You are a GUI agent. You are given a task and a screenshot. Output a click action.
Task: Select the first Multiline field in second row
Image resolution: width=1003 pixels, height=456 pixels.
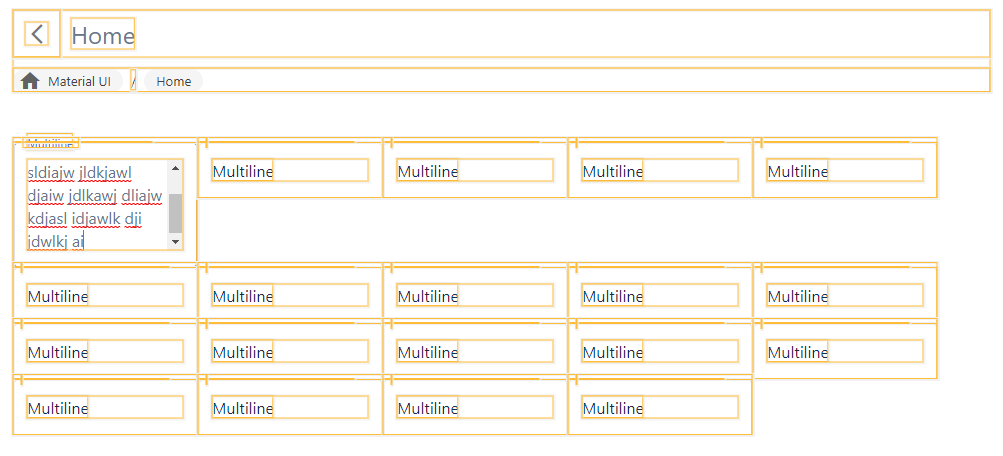pos(105,295)
